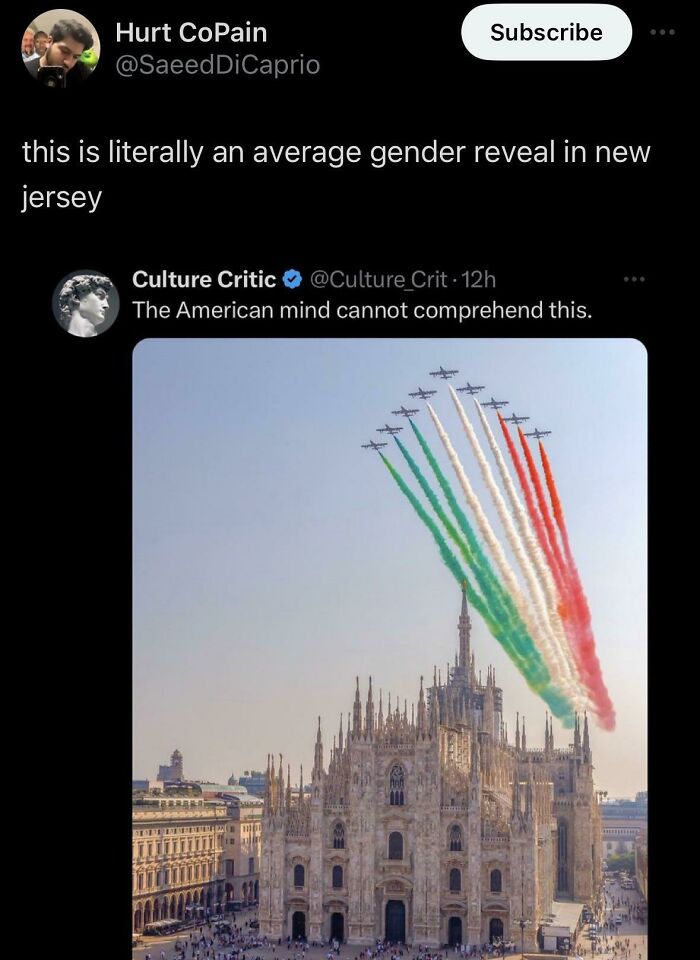Screen dimensions: 700x960
Task: Click Hurt CoPain's profile avatar
Action: click(62, 47)
